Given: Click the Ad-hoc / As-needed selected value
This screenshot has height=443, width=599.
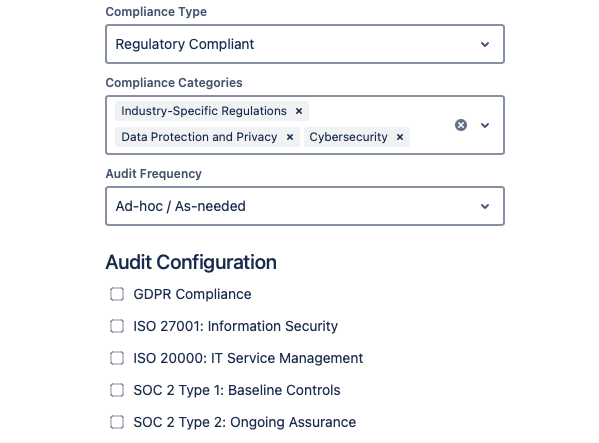Looking at the screenshot, I should click(x=181, y=206).
